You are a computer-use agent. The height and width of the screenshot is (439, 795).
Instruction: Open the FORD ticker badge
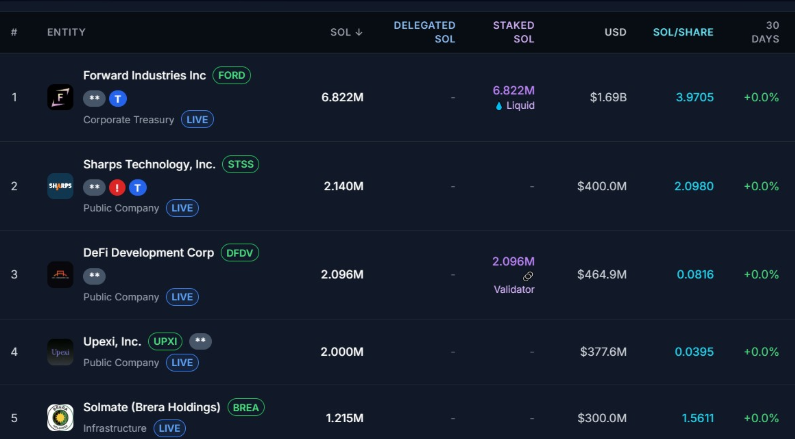point(231,75)
